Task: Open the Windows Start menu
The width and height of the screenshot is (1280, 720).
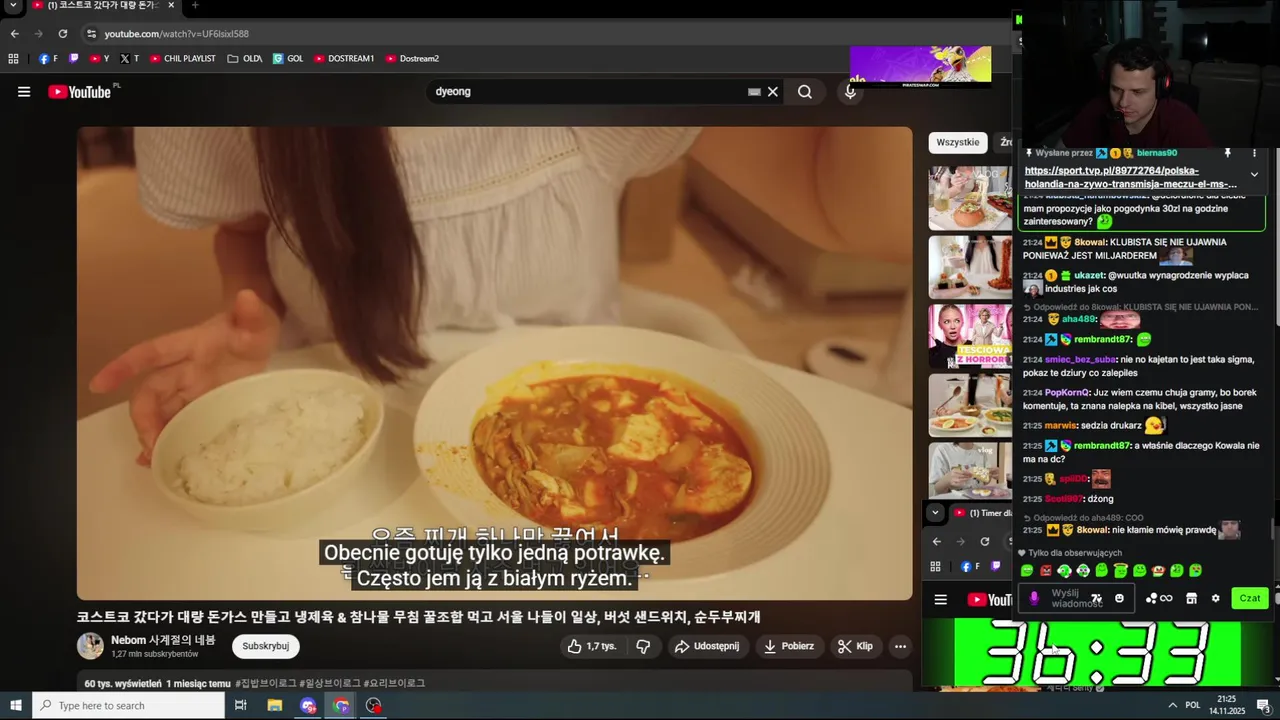Action: [16, 705]
